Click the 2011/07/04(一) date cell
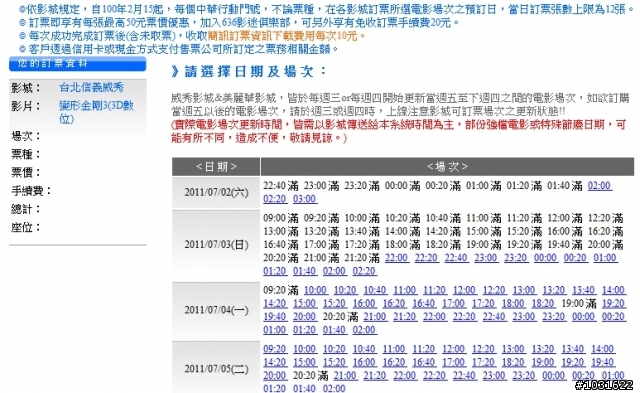The height and width of the screenshot is (393, 640). [x=216, y=310]
